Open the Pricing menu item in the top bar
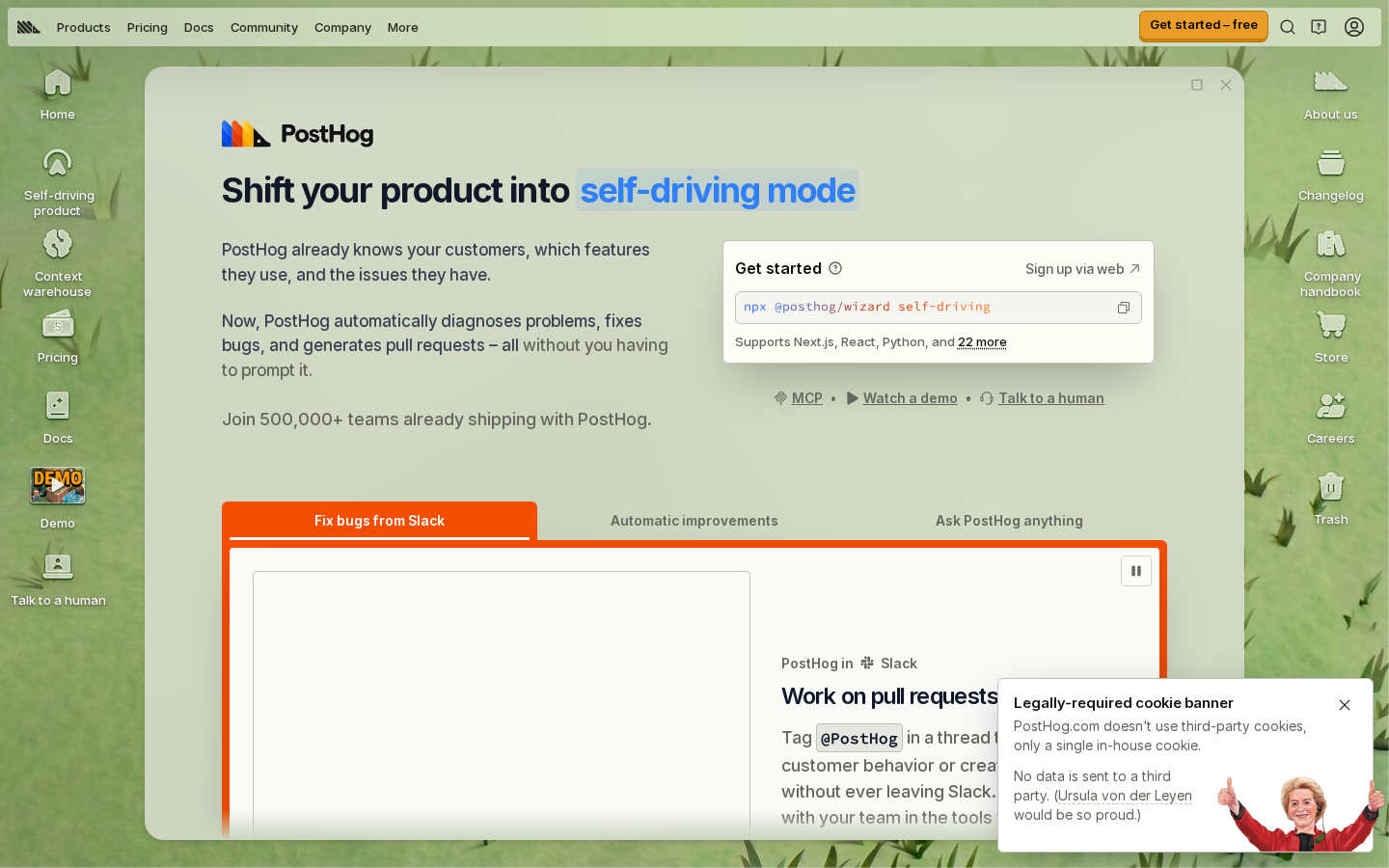Screen dimensions: 1389x868 tap(148, 27)
